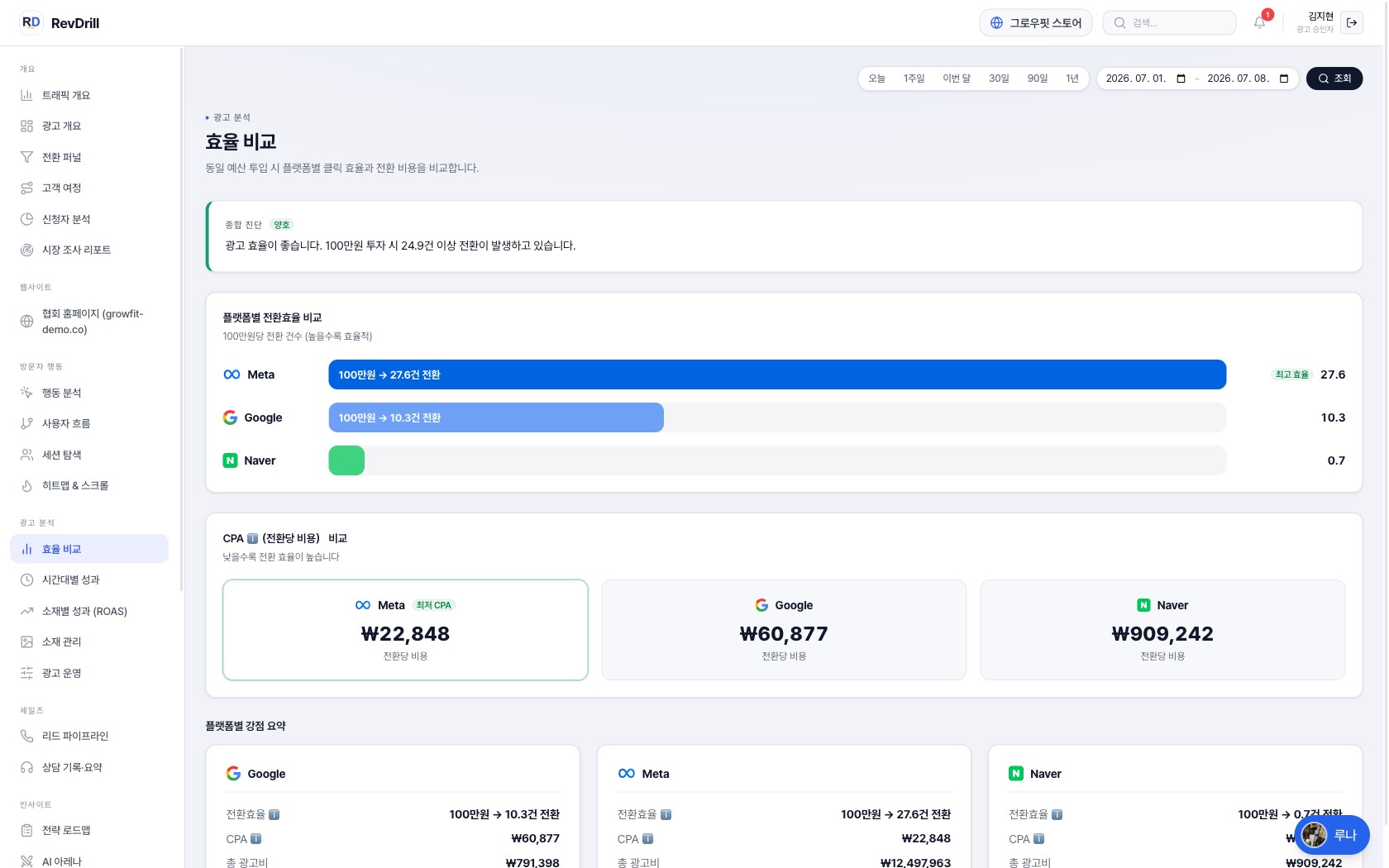Click info icon beside Meta card CPA
1389x868 pixels.
[x=647, y=838]
